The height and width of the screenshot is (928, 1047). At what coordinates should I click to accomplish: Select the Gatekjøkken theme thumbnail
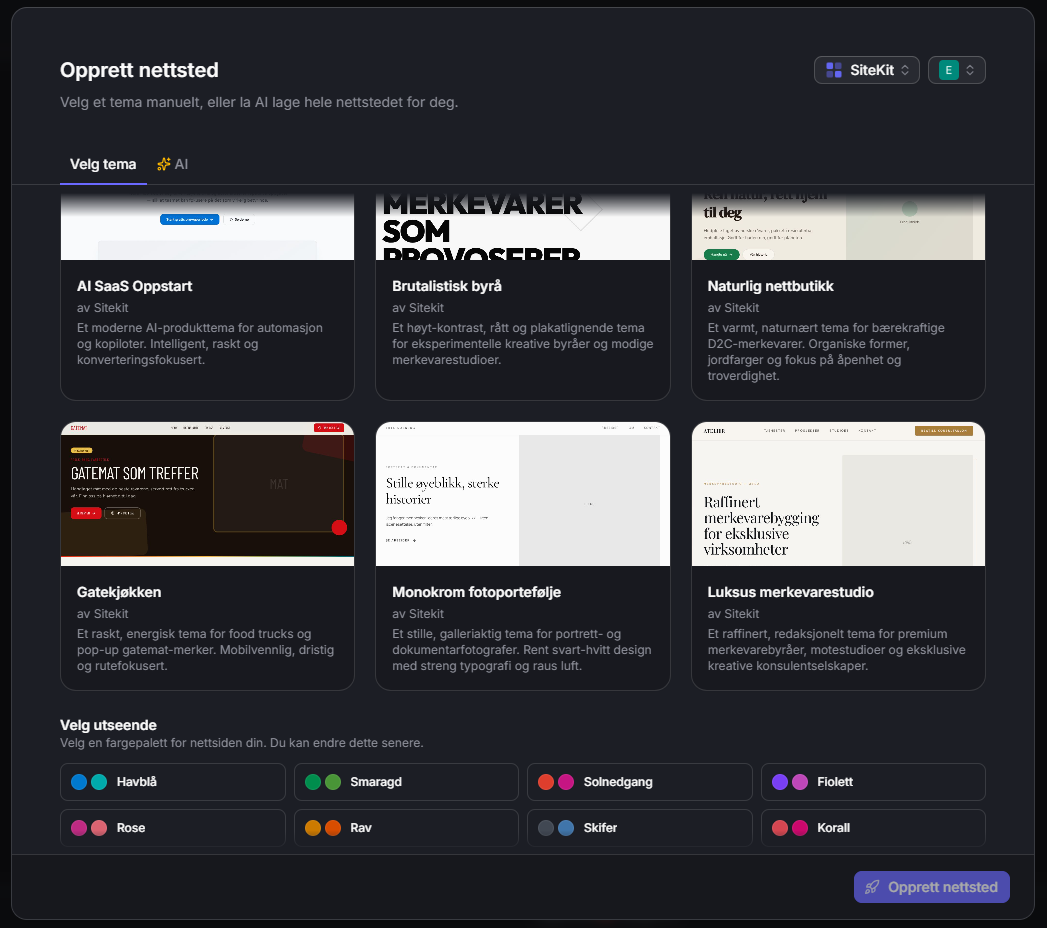pyautogui.click(x=207, y=494)
